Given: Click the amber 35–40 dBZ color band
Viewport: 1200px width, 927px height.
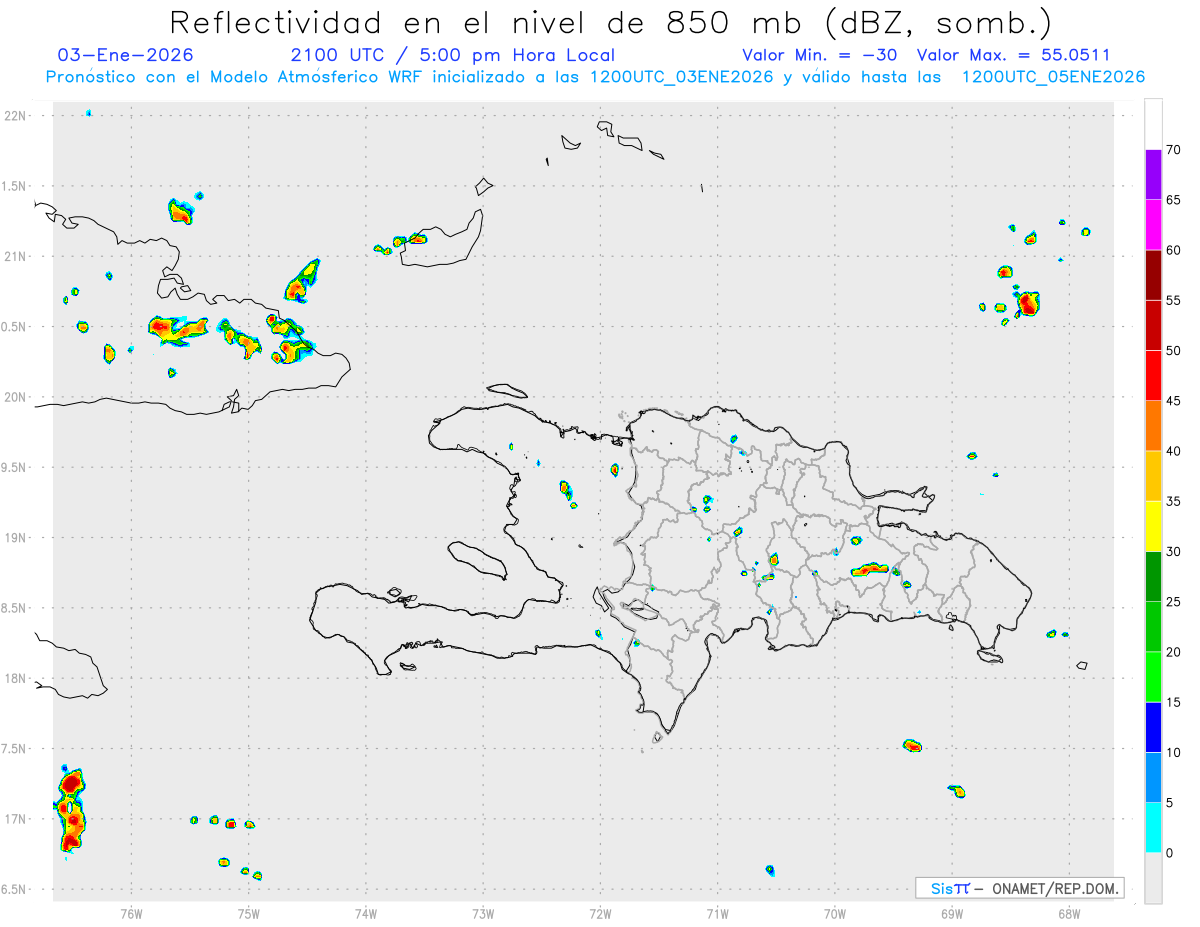Looking at the screenshot, I should (x=1153, y=476).
